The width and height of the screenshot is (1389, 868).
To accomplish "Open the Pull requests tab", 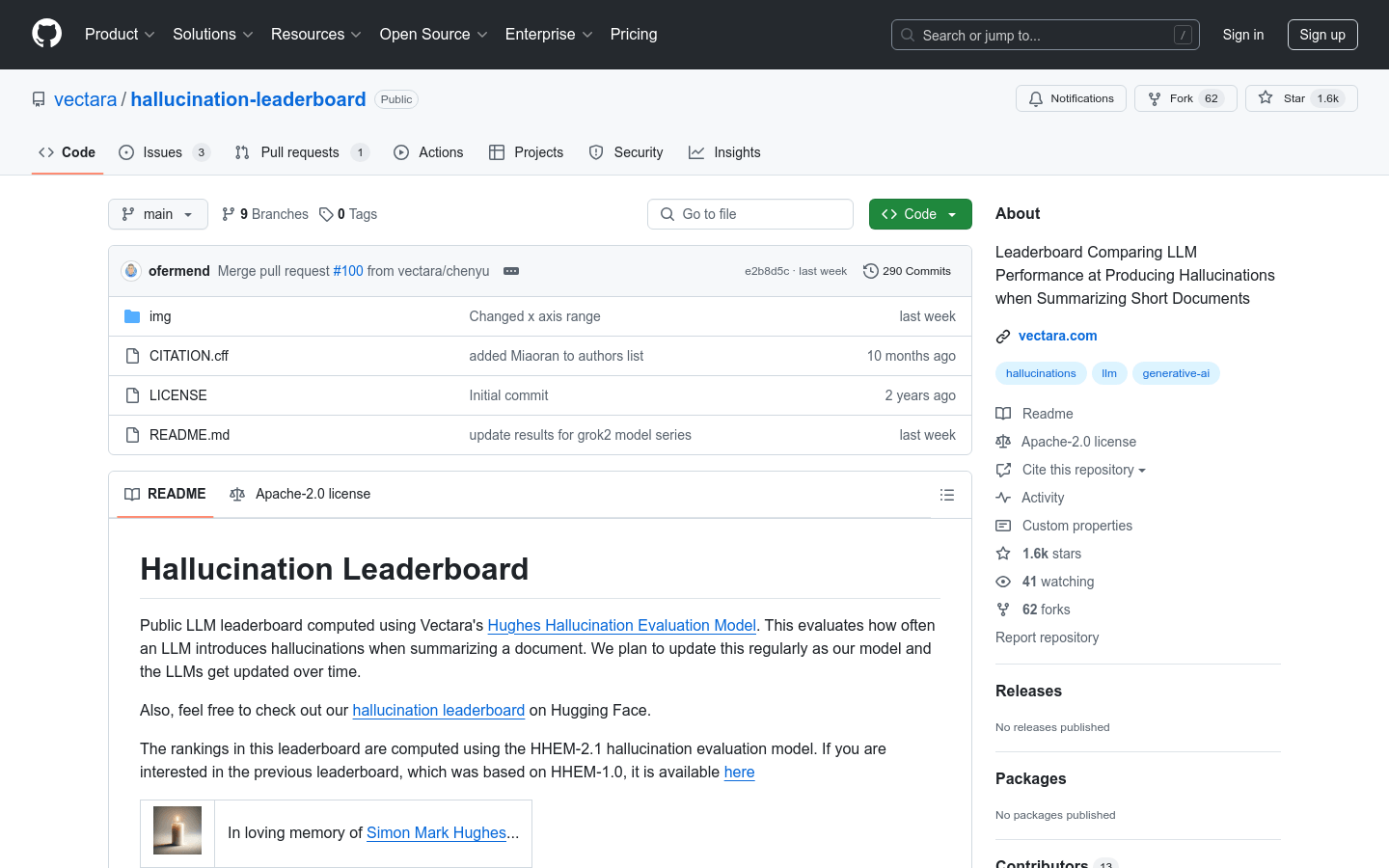I will coord(302,152).
